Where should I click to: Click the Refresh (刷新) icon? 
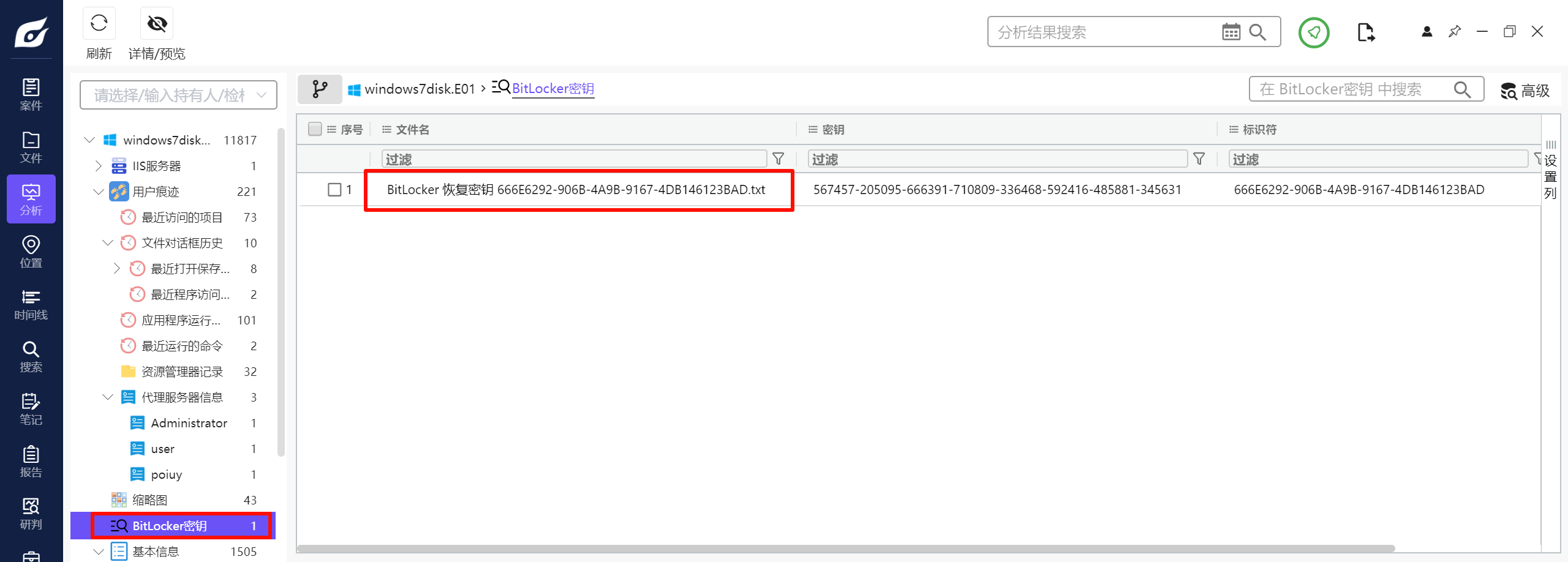pyautogui.click(x=99, y=24)
